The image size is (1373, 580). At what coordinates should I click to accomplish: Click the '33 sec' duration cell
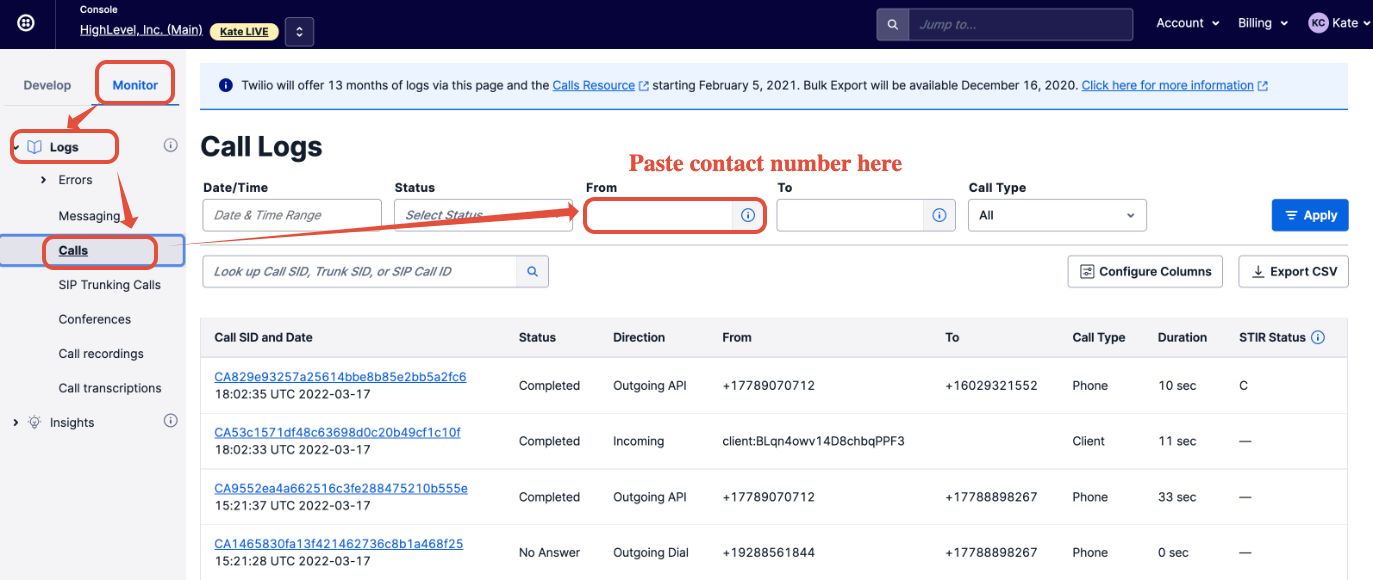click(x=1177, y=497)
